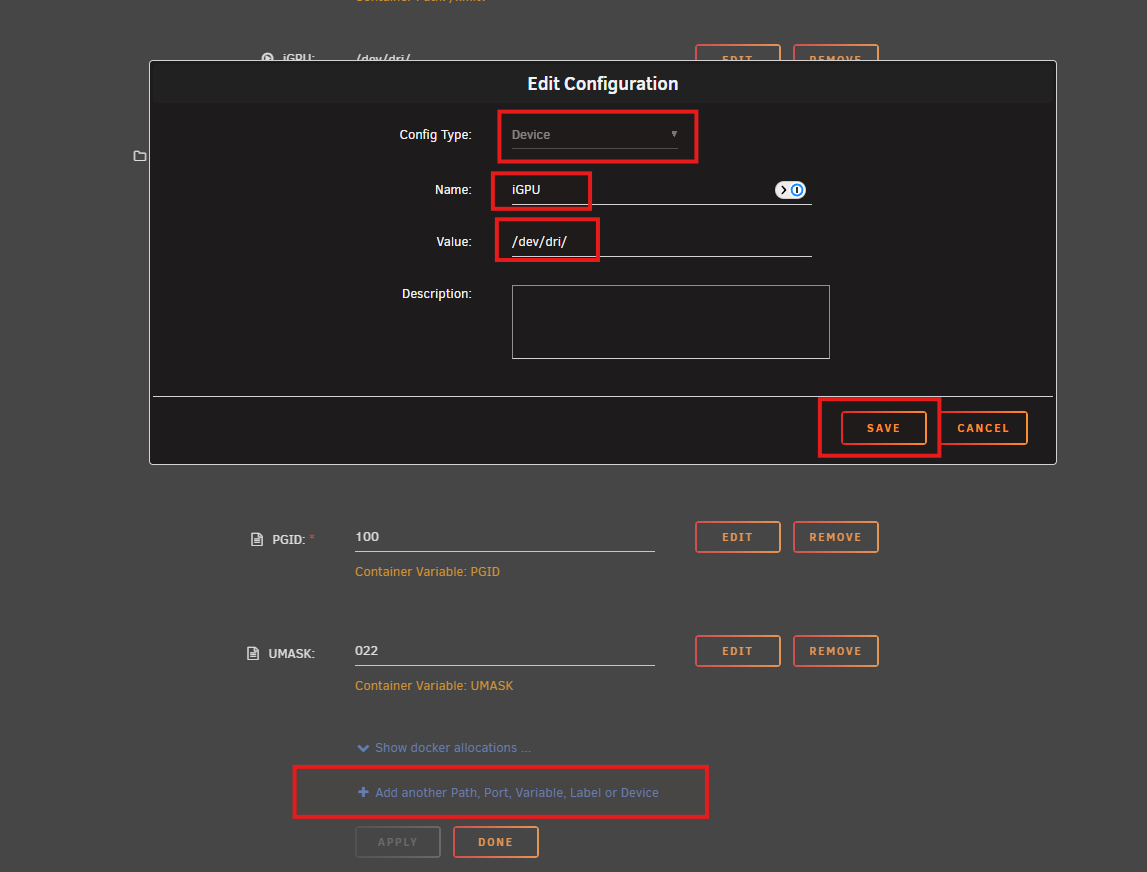Viewport: 1147px width, 872px height.
Task: Click the PGID value field showing 100
Action: tap(504, 537)
